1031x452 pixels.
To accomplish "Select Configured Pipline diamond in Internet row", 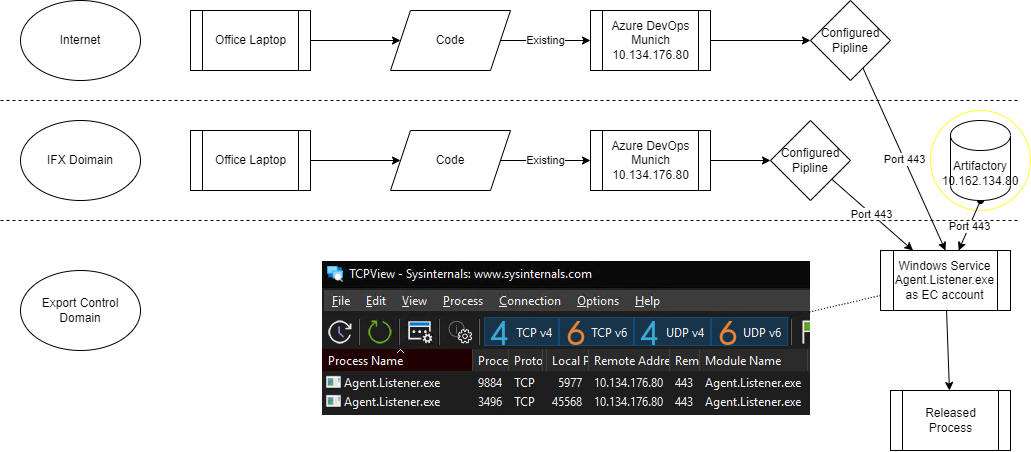I will tap(850, 40).
